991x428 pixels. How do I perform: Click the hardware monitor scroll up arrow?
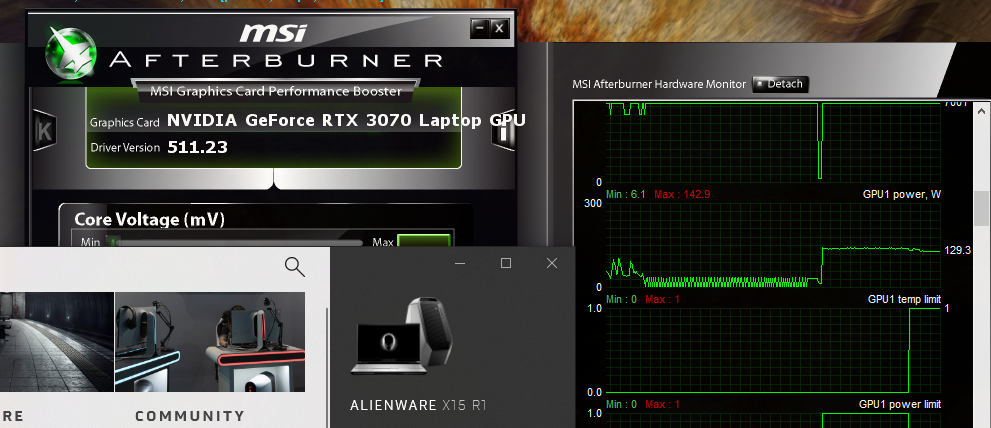982,110
